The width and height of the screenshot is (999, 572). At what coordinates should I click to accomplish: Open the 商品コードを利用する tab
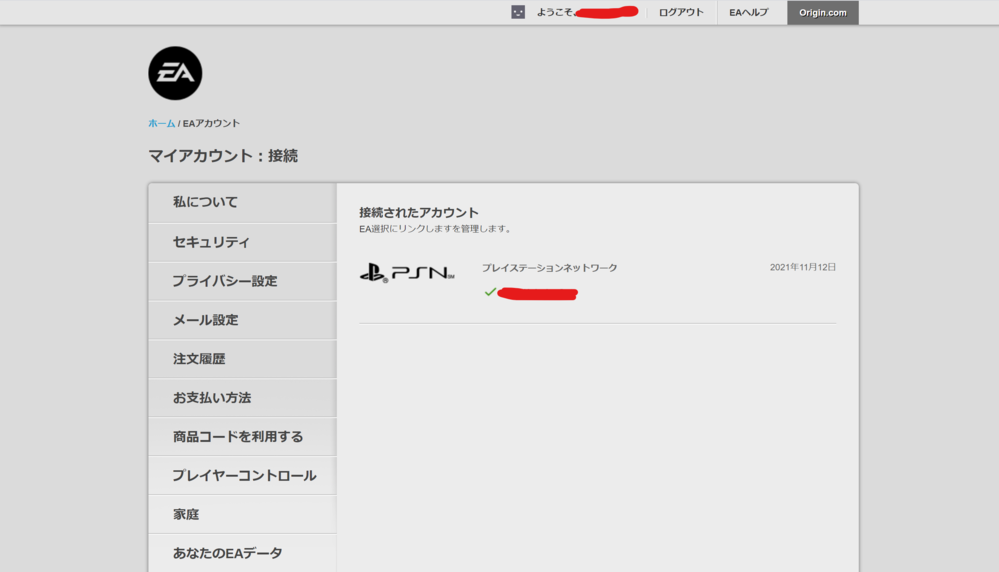pos(243,436)
